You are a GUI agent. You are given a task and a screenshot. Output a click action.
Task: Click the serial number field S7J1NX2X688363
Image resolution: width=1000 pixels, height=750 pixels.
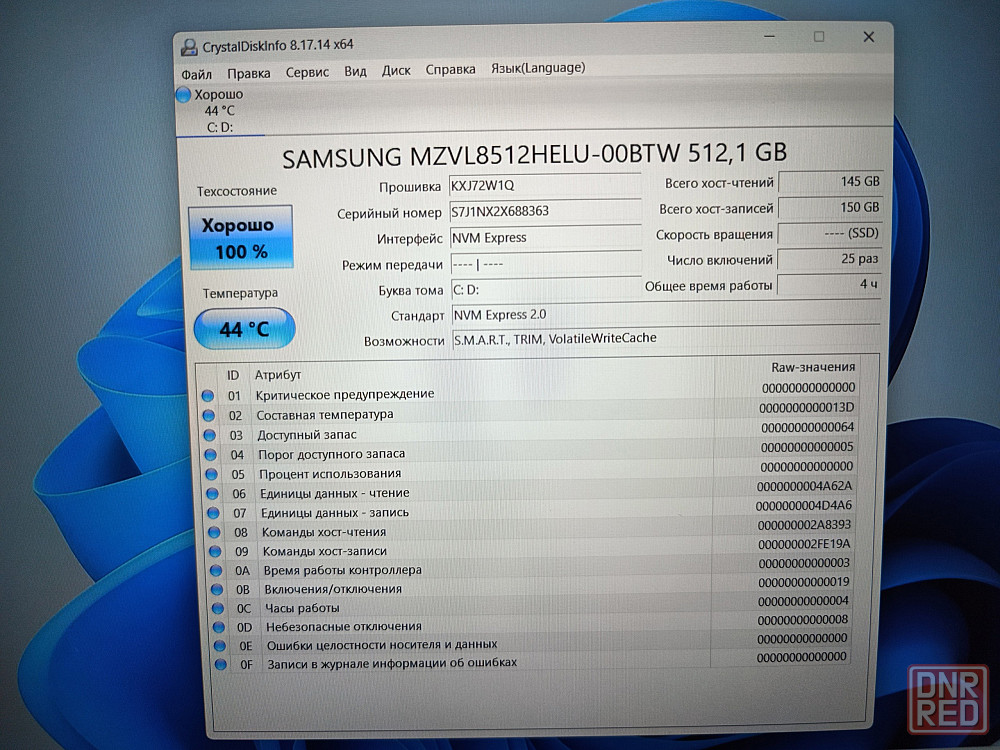point(545,211)
